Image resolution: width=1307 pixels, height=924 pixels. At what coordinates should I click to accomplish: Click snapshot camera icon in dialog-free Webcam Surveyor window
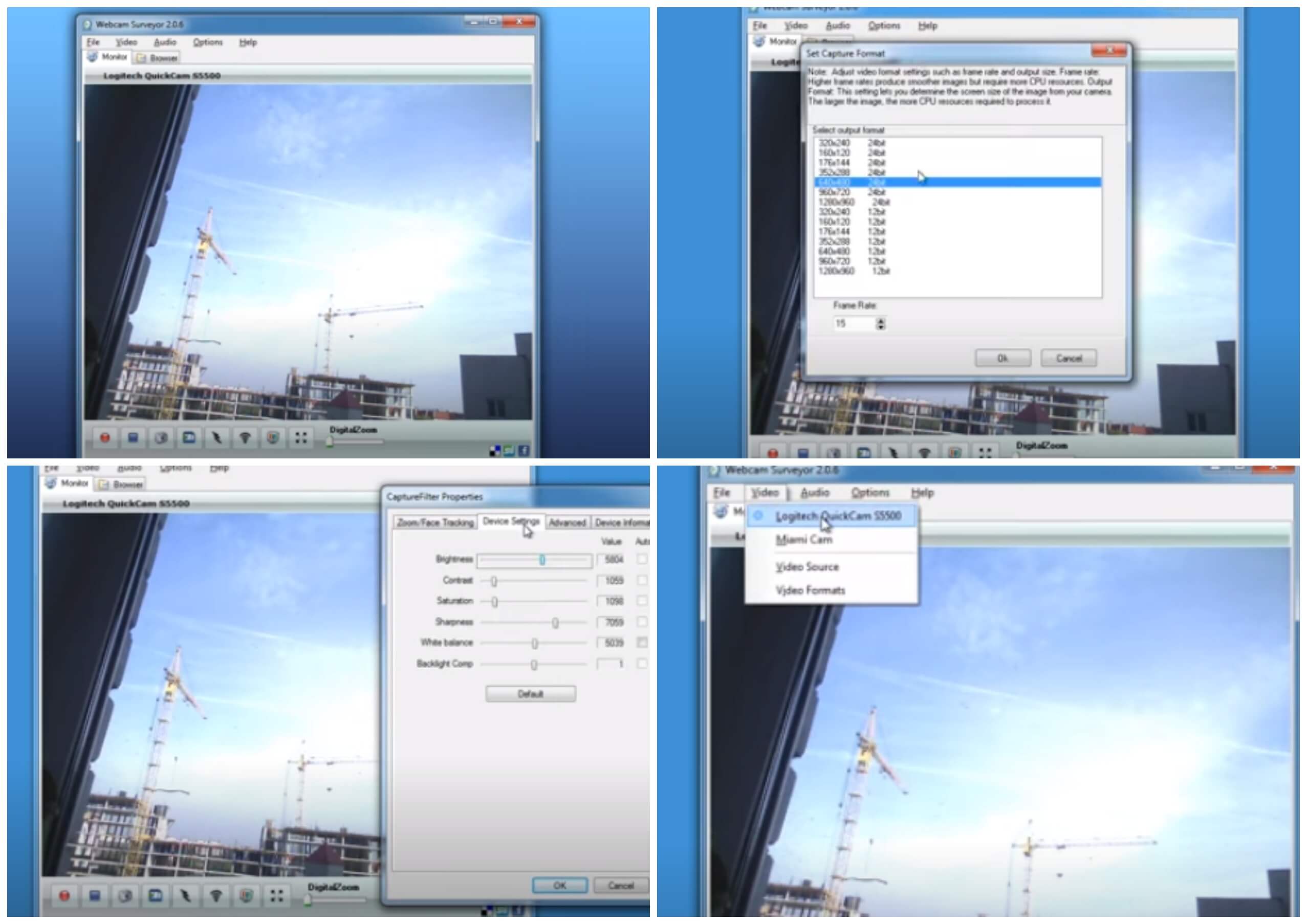(161, 437)
